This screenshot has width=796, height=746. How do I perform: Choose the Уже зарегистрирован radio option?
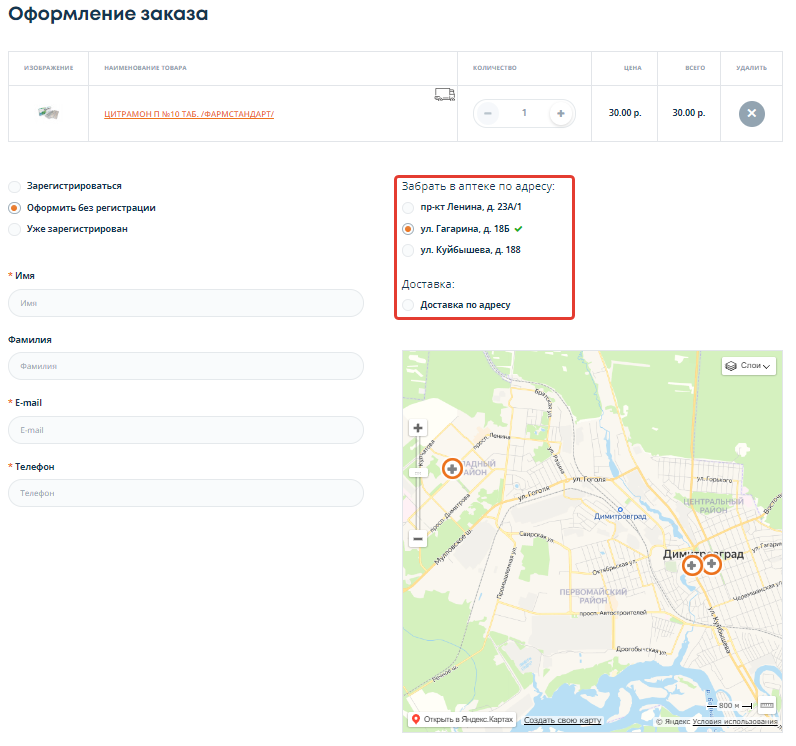coord(14,229)
